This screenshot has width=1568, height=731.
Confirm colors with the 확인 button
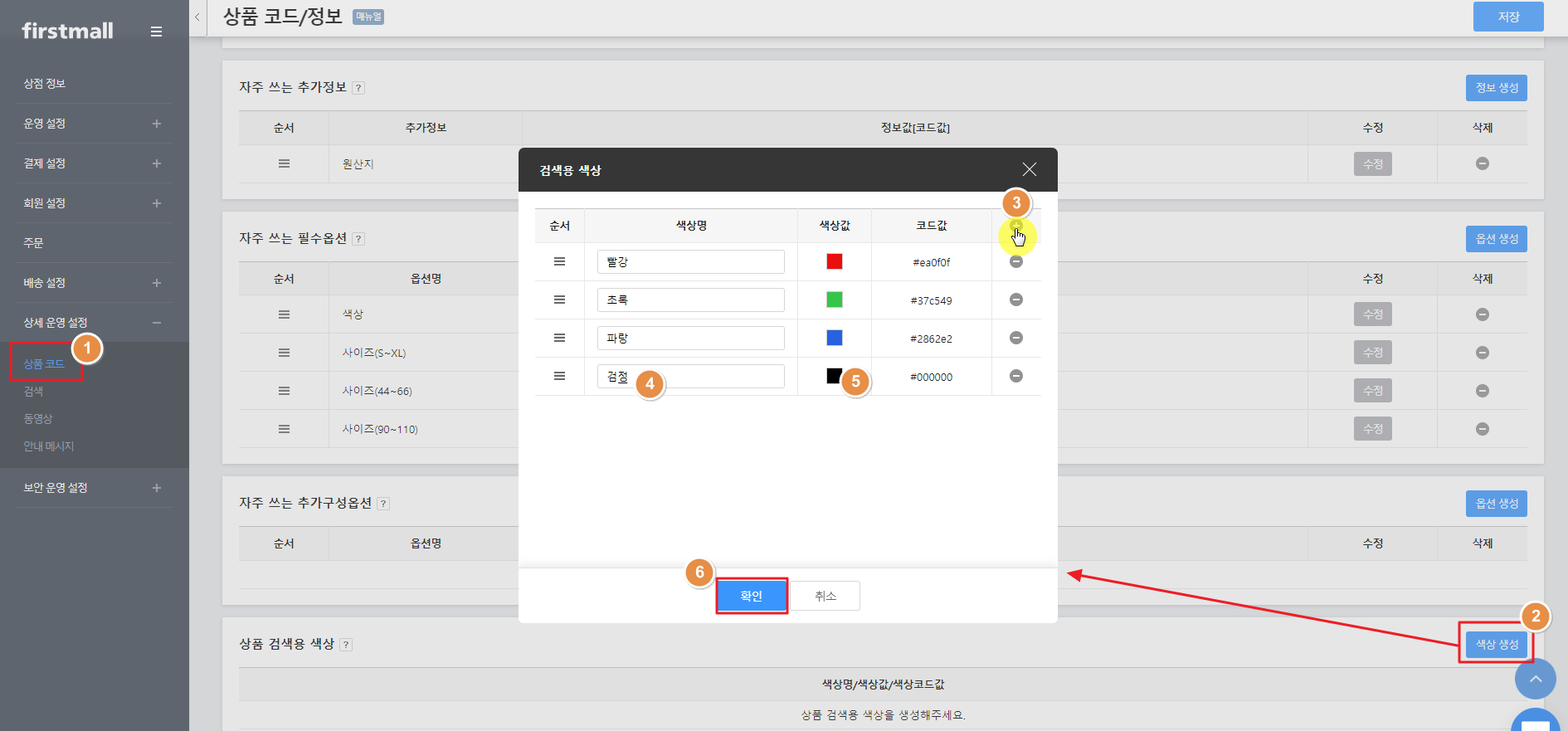[x=751, y=596]
